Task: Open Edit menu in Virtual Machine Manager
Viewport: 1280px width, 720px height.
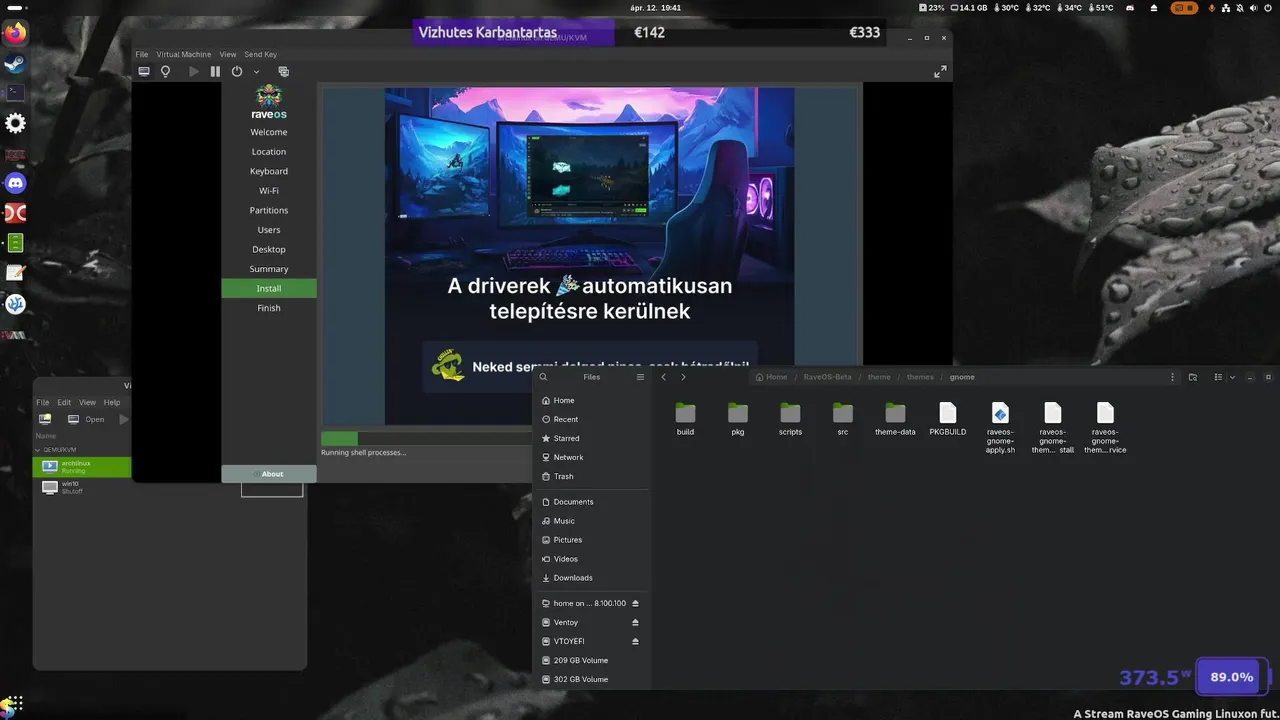Action: 64,402
